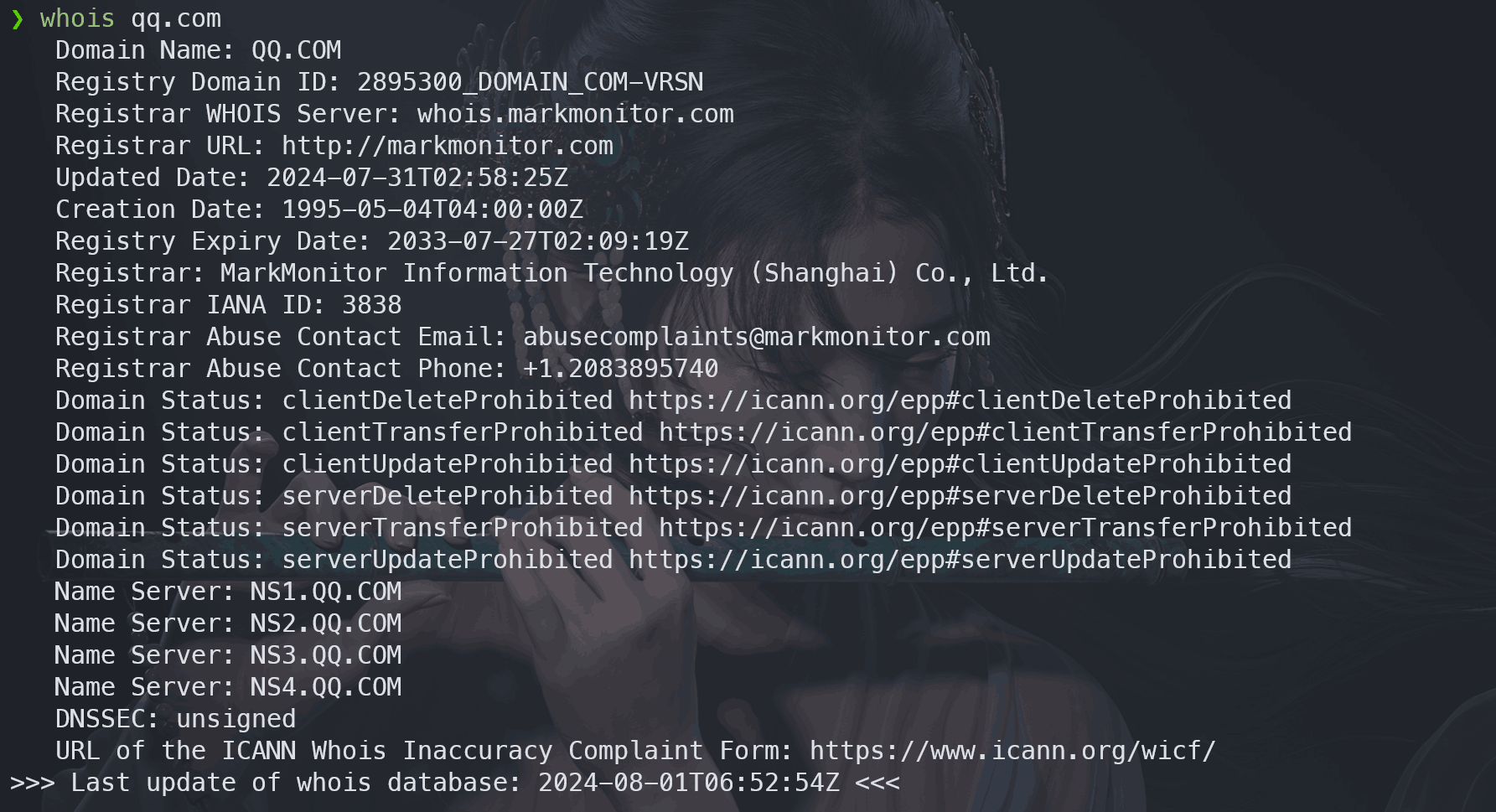Open the ICANN wicf complaint form link

(x=1012, y=751)
